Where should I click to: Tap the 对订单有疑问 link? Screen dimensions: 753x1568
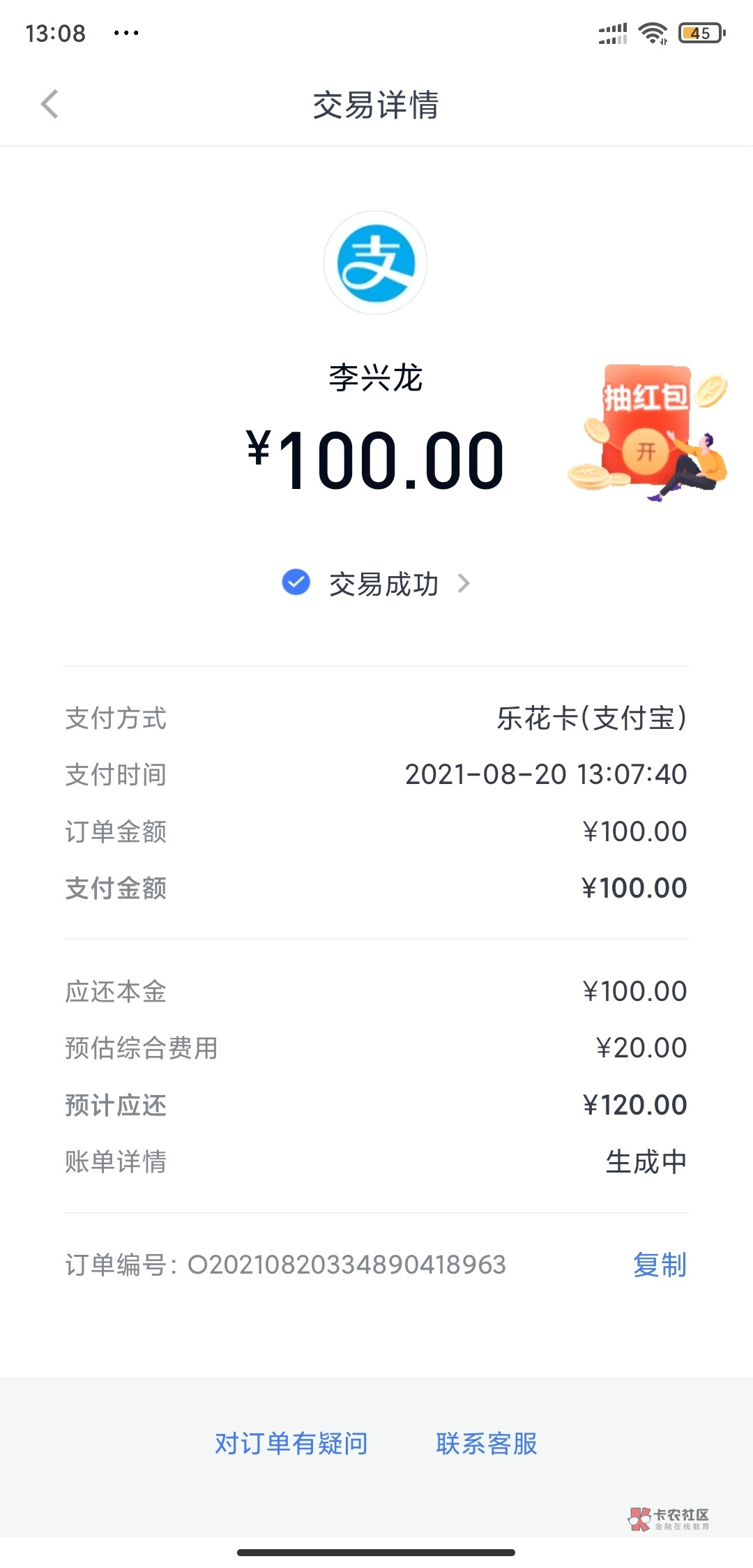tap(291, 1443)
